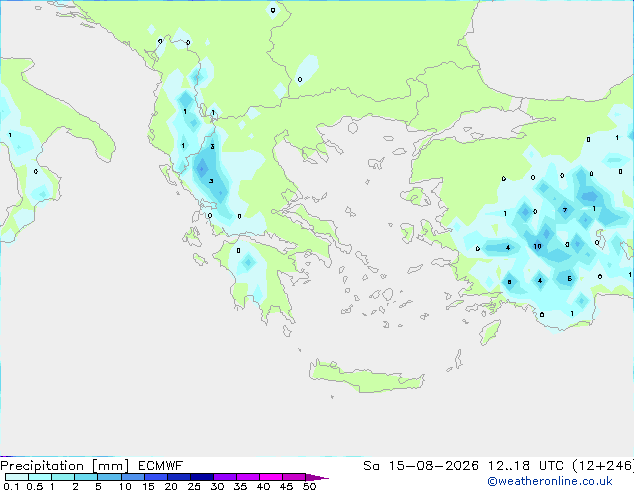This screenshot has height=490, width=634.
Task: Select the 35–40 mm legend color box
Action: pyautogui.click(x=248, y=477)
